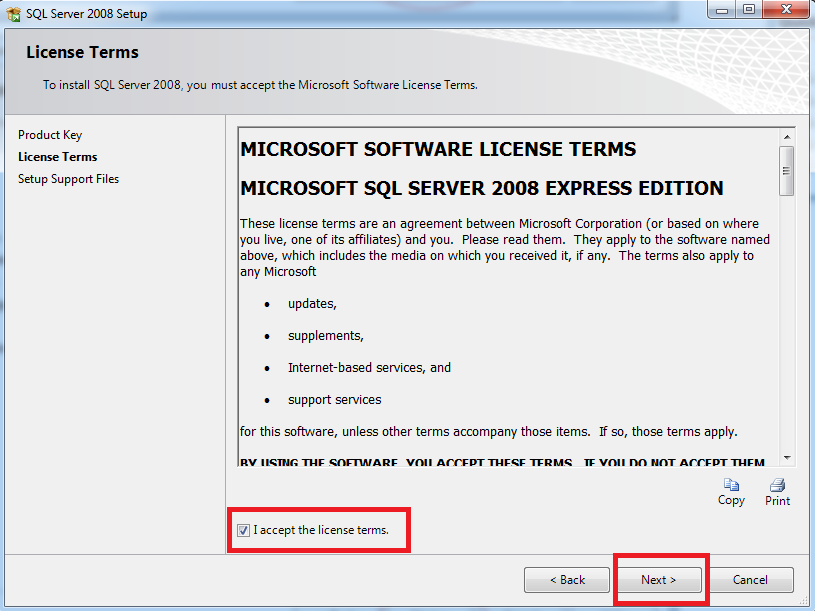Select 'Setup Support Files' in the sidebar
815x613 pixels.
68,178
